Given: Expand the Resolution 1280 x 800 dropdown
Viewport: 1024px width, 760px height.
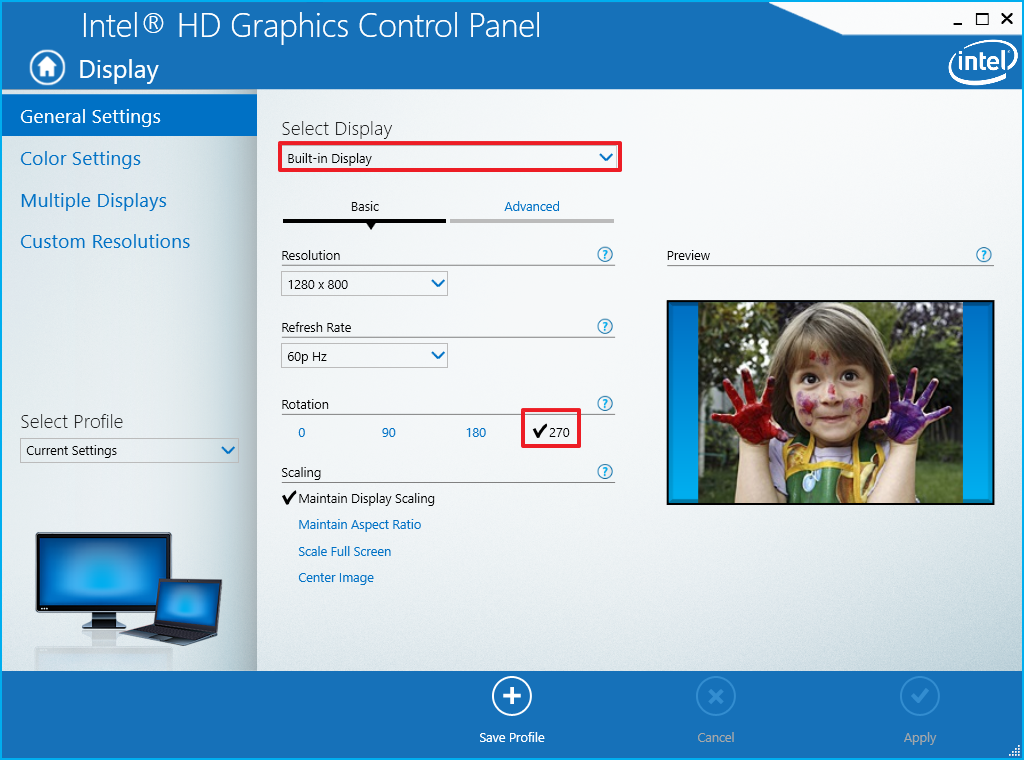Looking at the screenshot, I should point(364,284).
